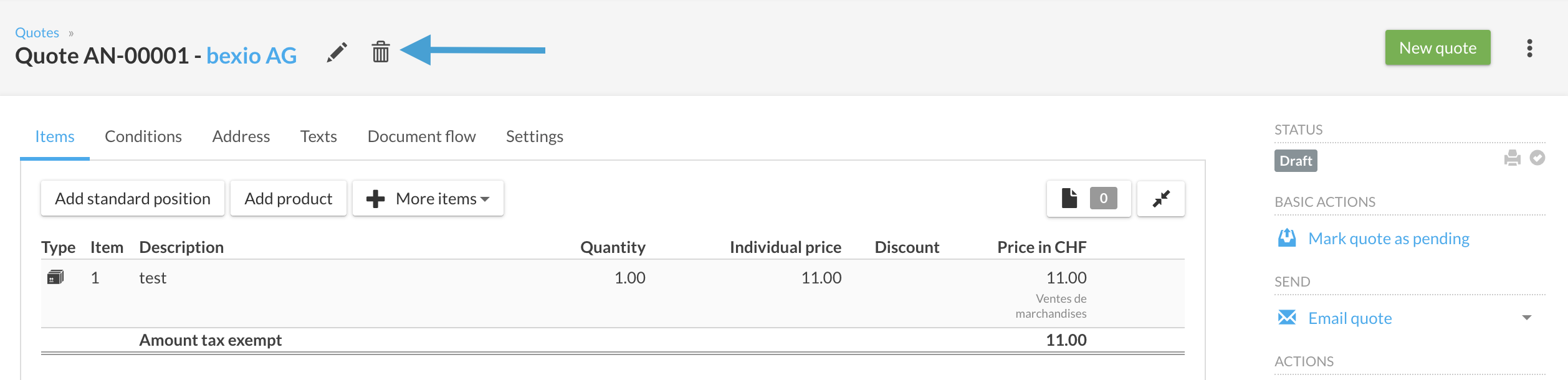Select the Texts tab
This screenshot has width=1568, height=380.
(318, 136)
